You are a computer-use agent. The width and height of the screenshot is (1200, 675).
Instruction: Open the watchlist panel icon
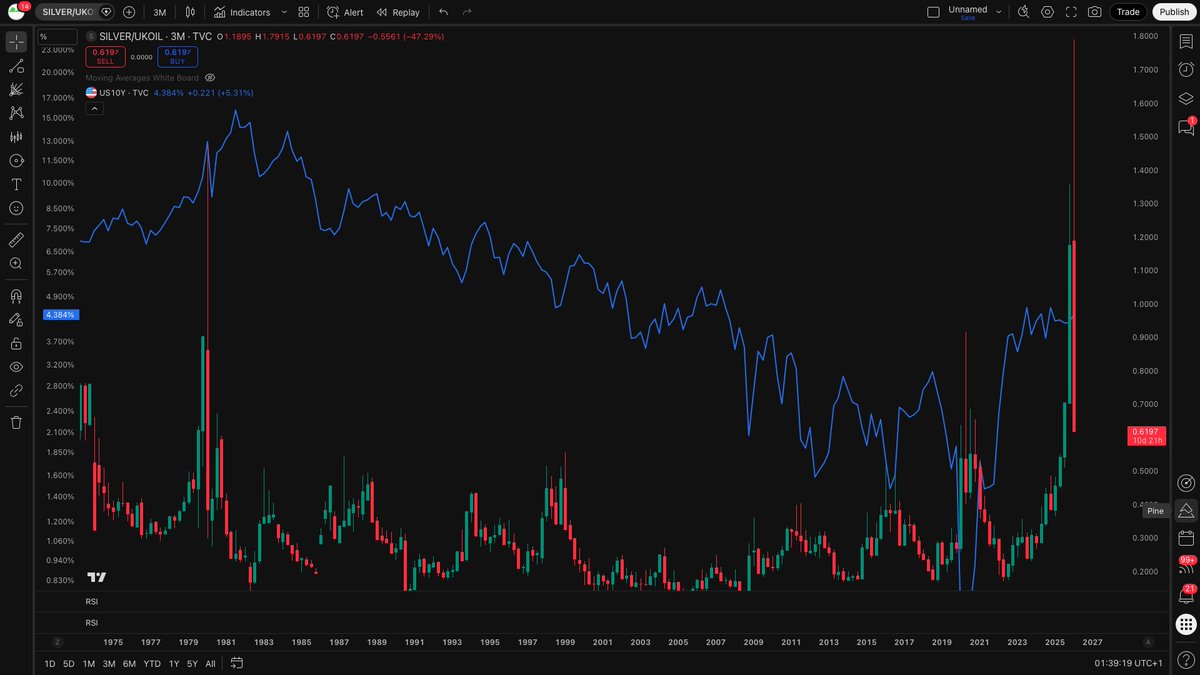point(1186,41)
